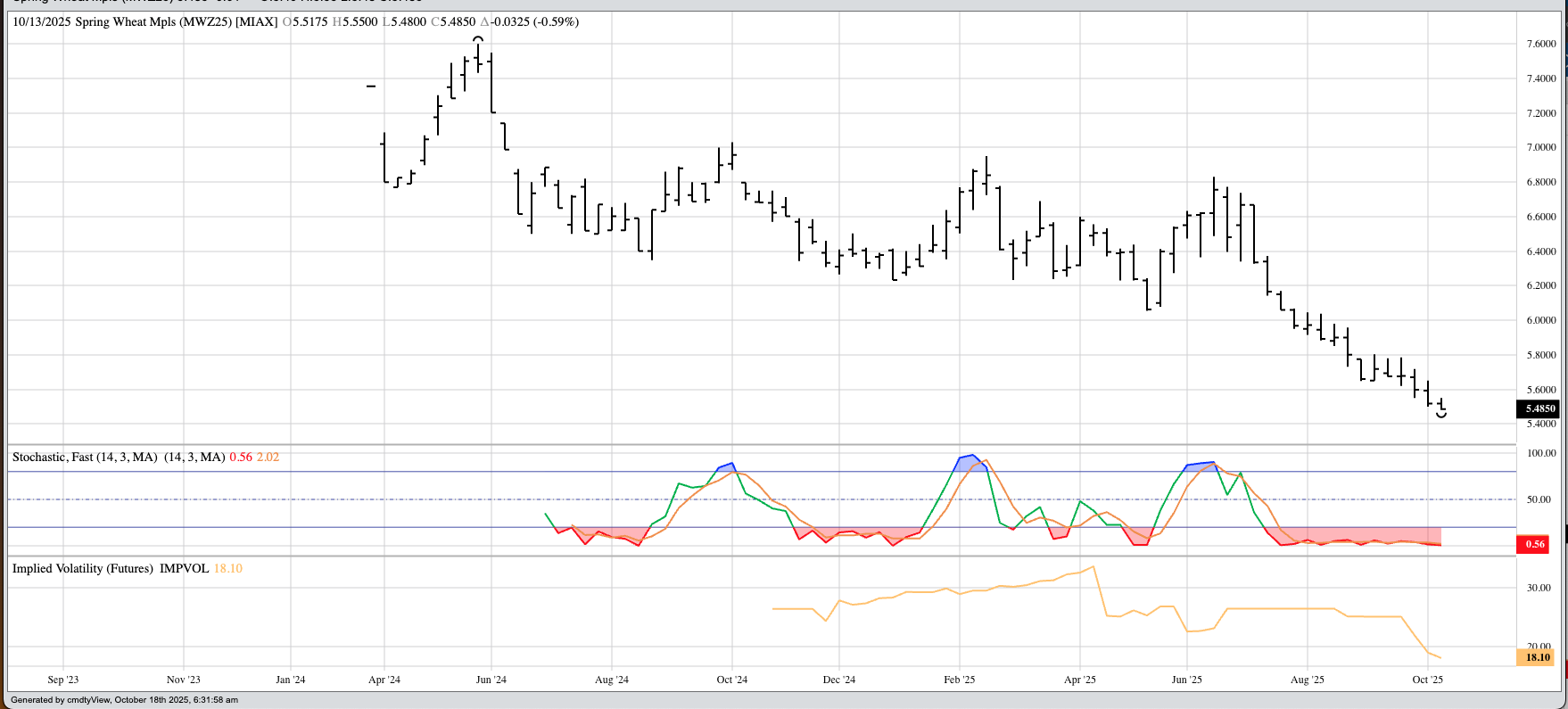Click the Jun '25 date axis label
The height and width of the screenshot is (709, 1568).
coord(1186,680)
